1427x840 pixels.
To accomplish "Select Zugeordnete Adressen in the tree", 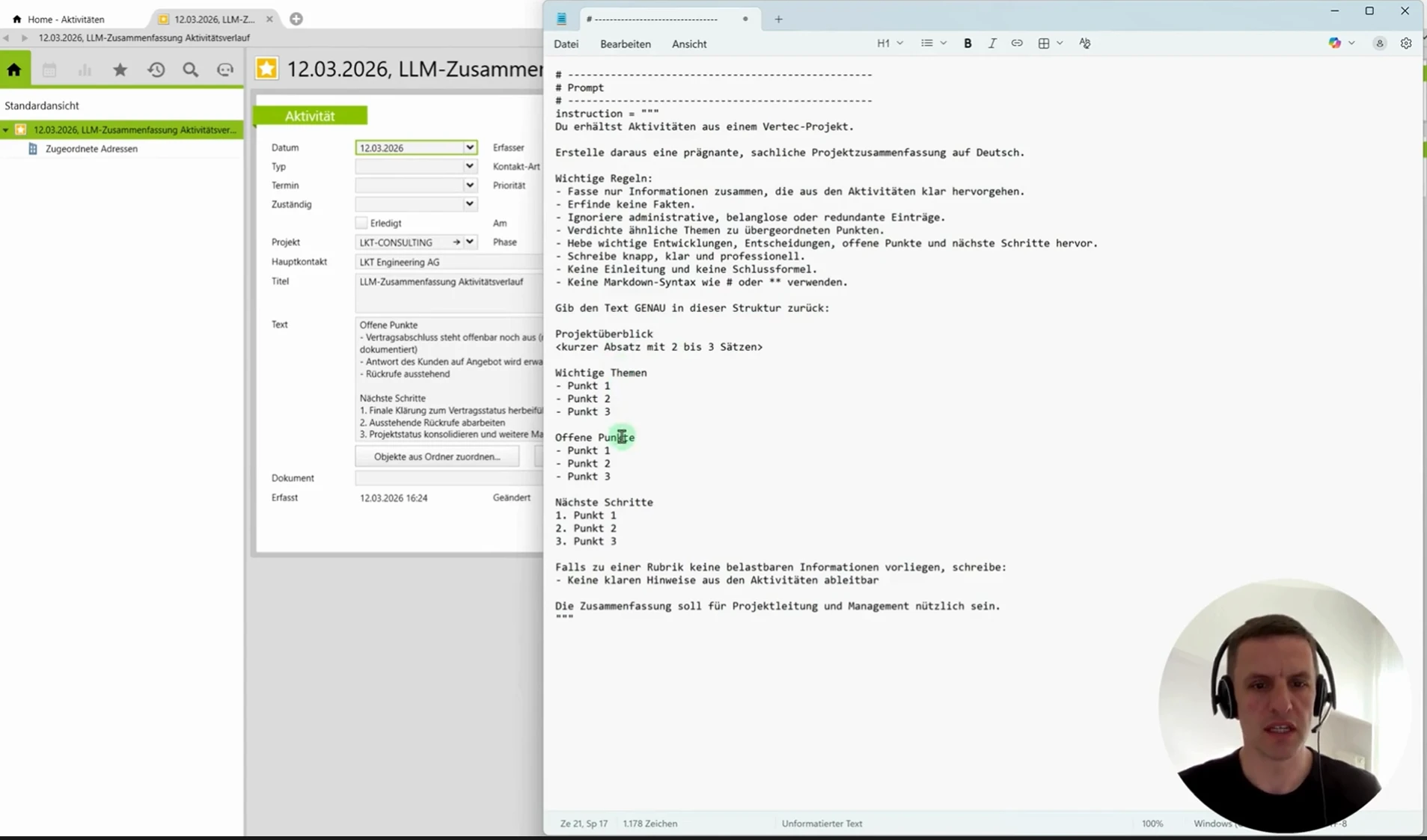I will [x=91, y=149].
